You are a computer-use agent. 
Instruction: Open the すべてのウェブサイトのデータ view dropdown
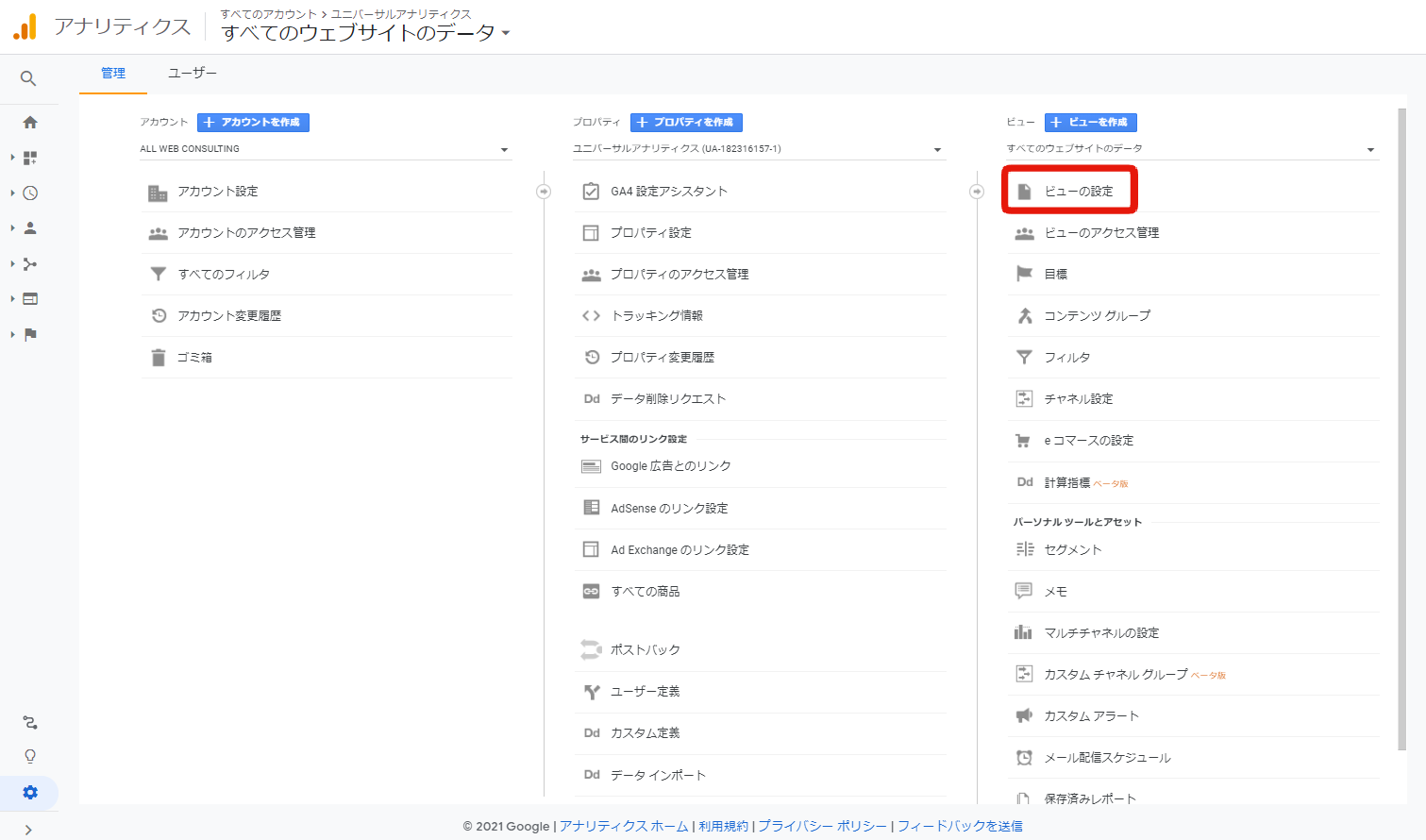click(1192, 149)
